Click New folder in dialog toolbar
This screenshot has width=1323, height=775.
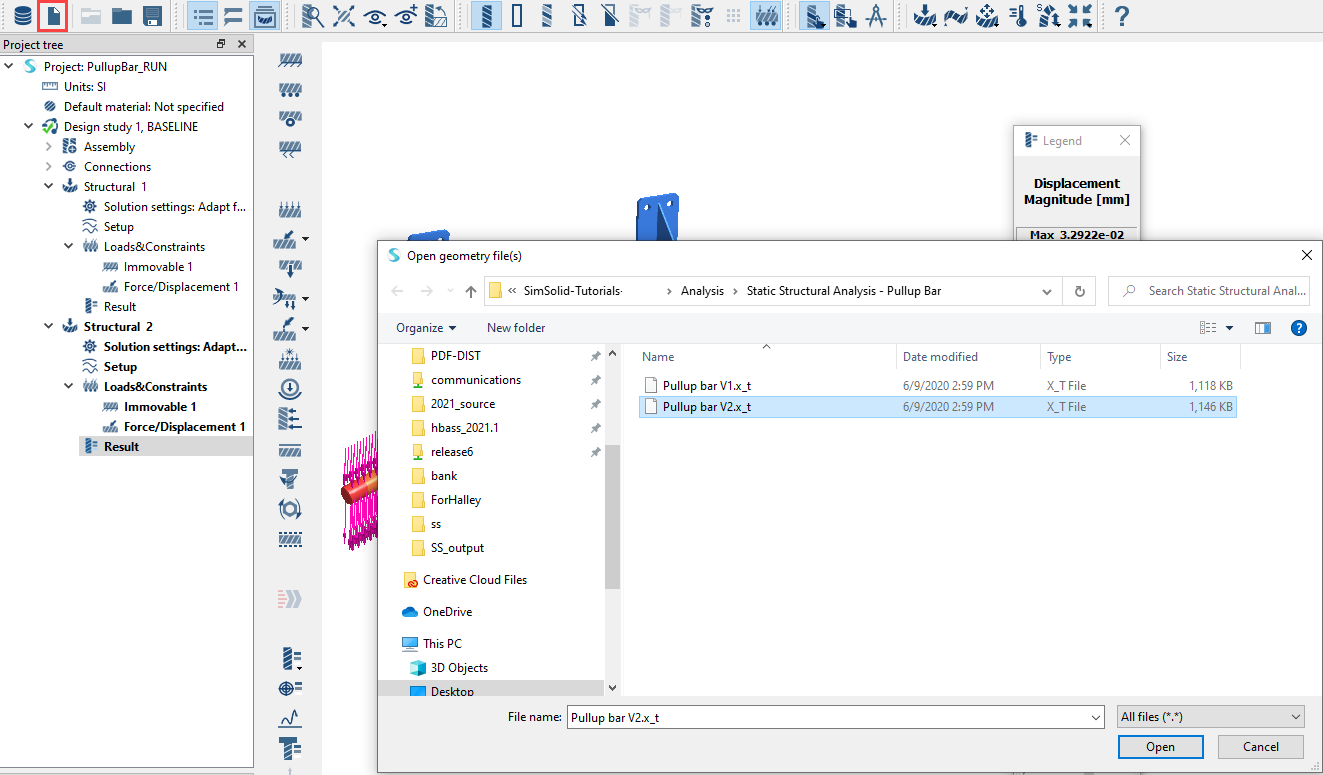pyautogui.click(x=516, y=328)
